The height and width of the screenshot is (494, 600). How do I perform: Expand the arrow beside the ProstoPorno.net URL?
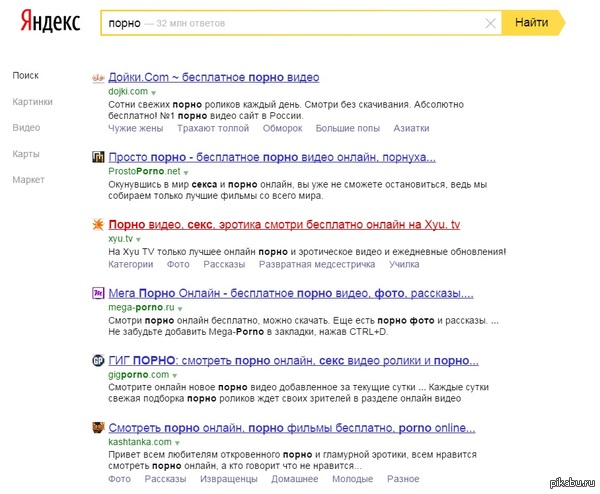coord(186,172)
